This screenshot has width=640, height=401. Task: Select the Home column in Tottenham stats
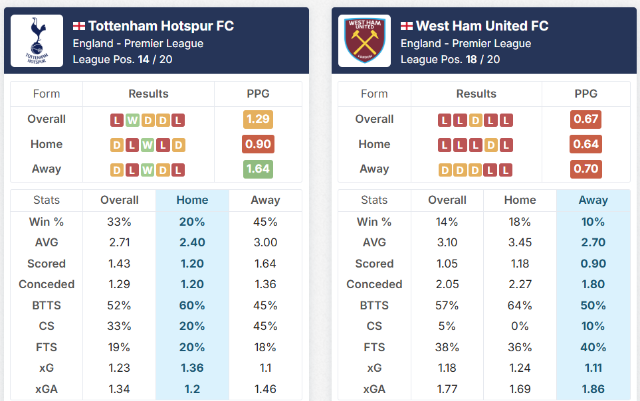(x=192, y=200)
